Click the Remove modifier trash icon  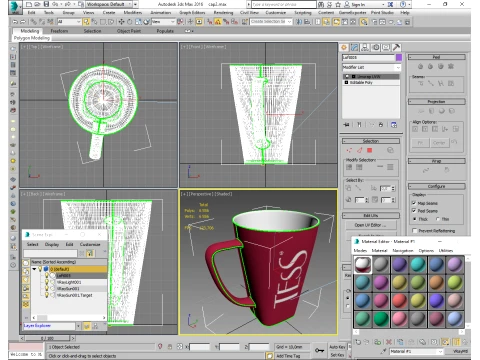point(381,125)
